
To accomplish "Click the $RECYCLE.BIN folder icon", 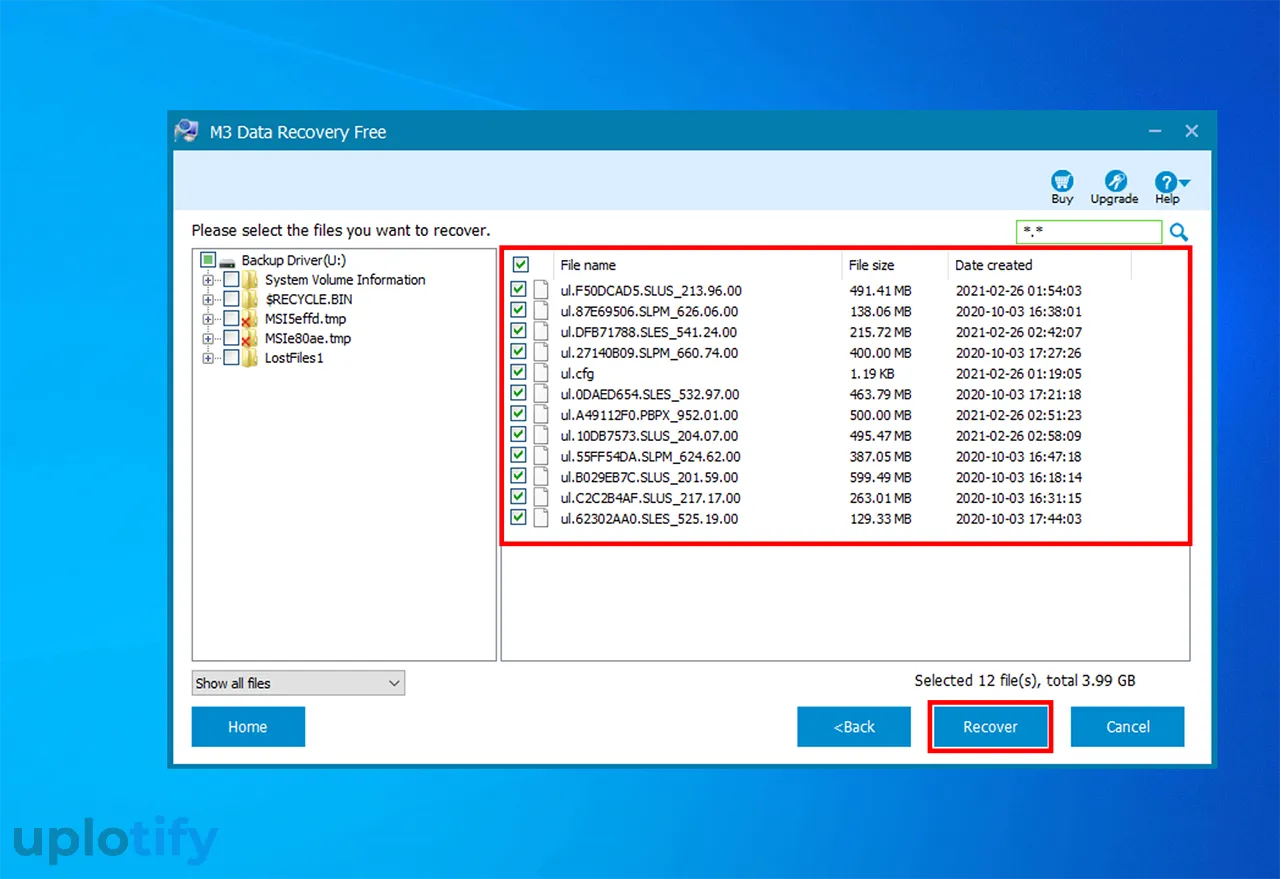I will point(250,299).
